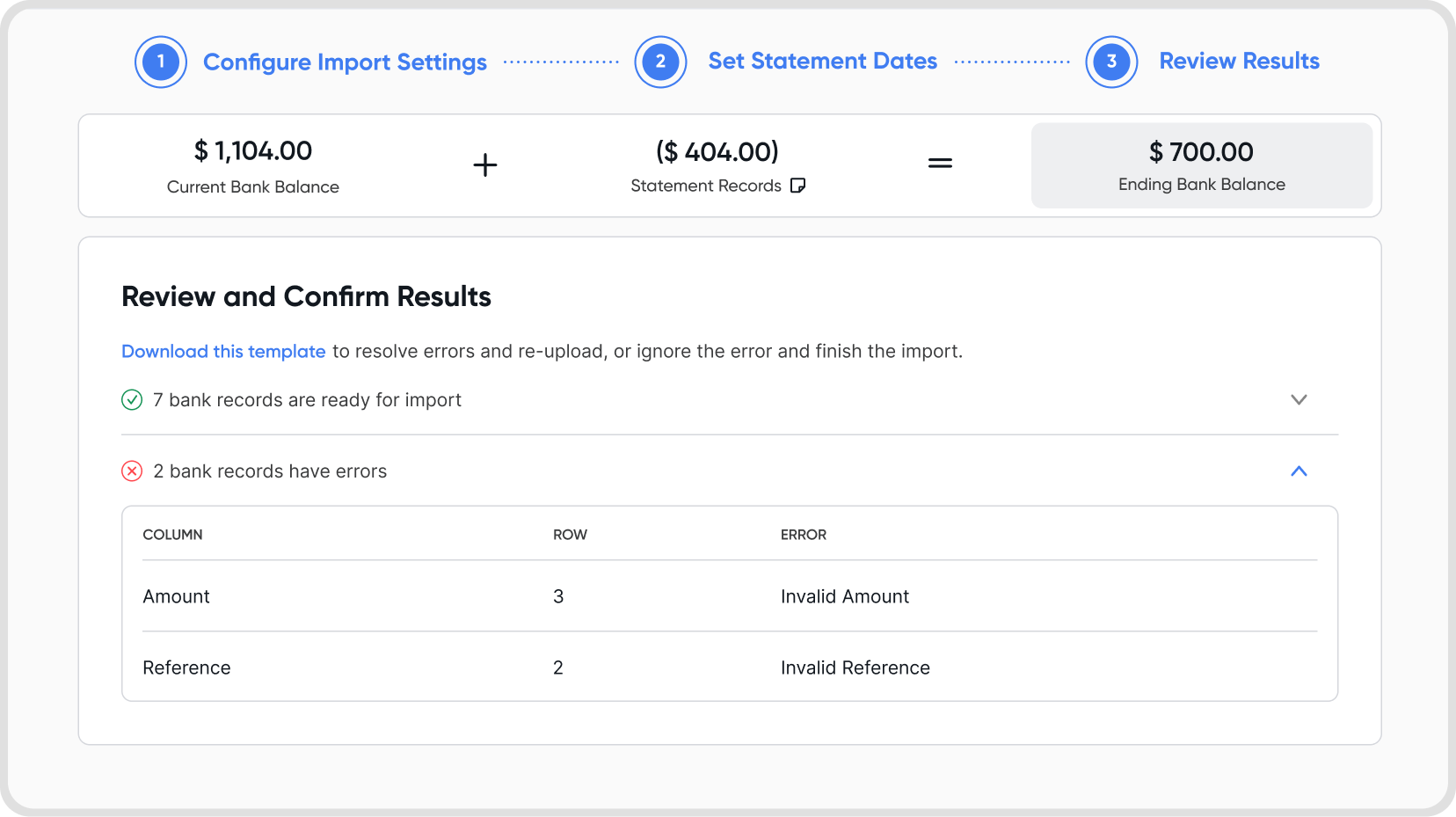
Task: Open the Statement Records note icon
Action: 798,186
